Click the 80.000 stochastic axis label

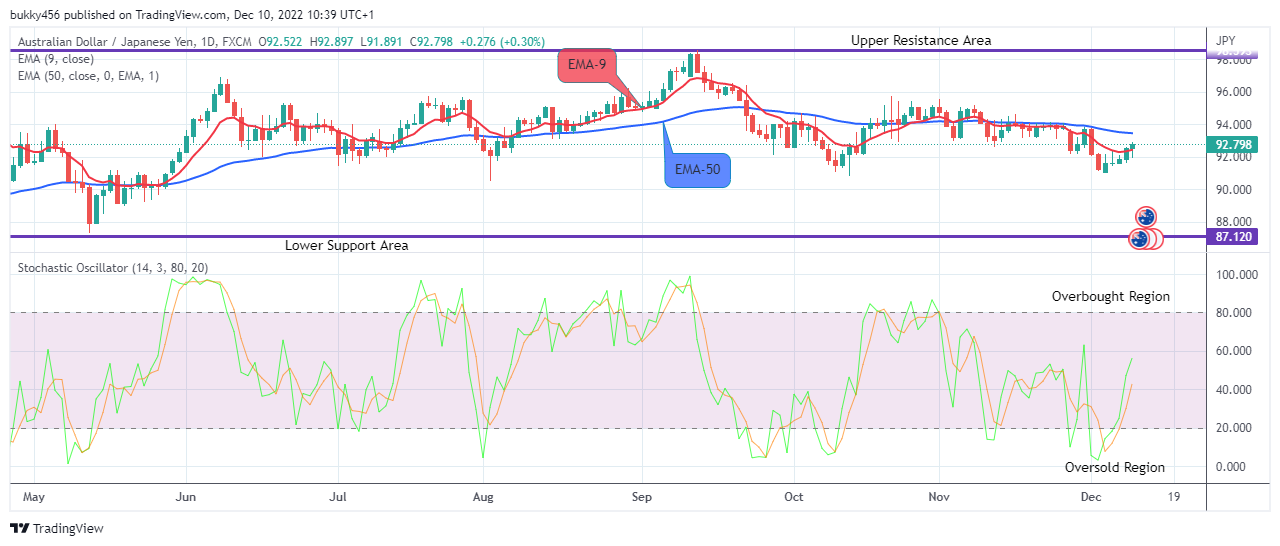1232,313
